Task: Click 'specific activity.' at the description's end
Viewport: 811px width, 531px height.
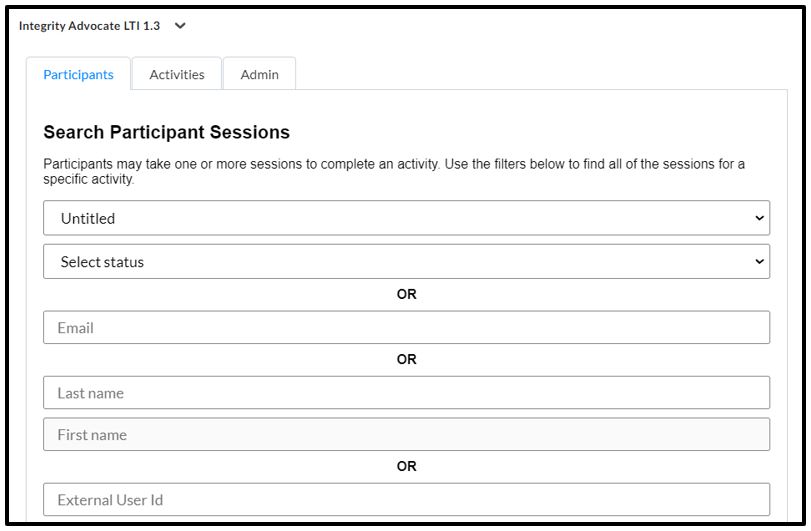Action: [89, 180]
